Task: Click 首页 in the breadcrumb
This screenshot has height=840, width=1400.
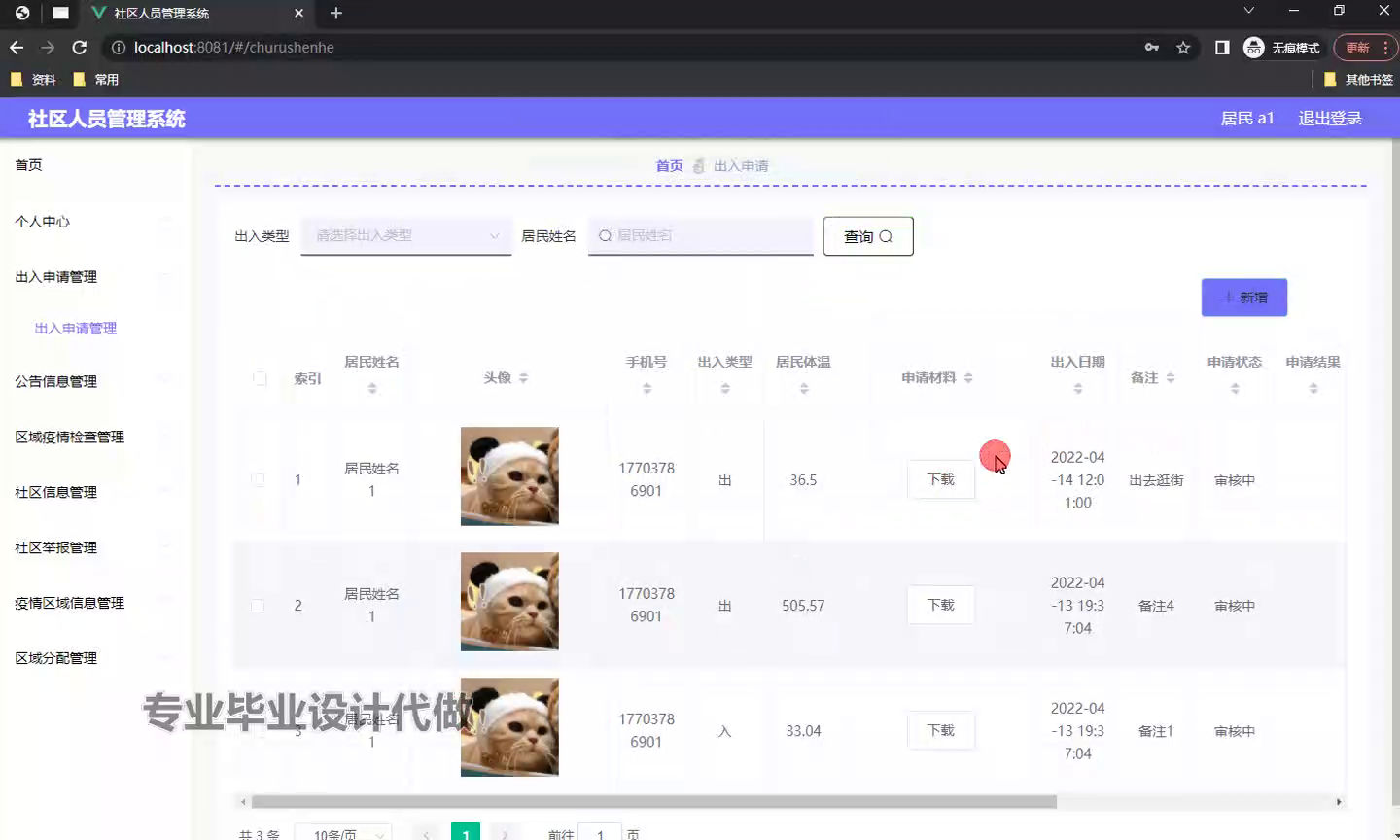Action: [669, 166]
